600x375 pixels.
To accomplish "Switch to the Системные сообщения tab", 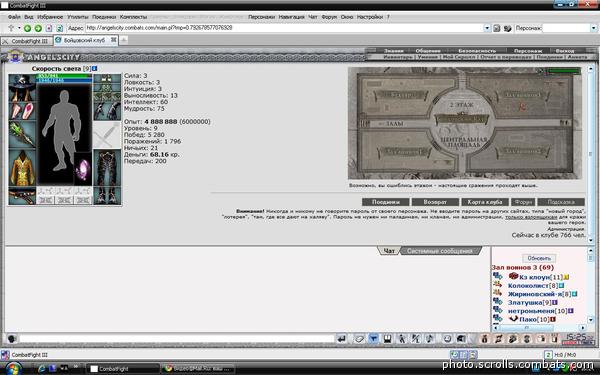I will (x=439, y=251).
